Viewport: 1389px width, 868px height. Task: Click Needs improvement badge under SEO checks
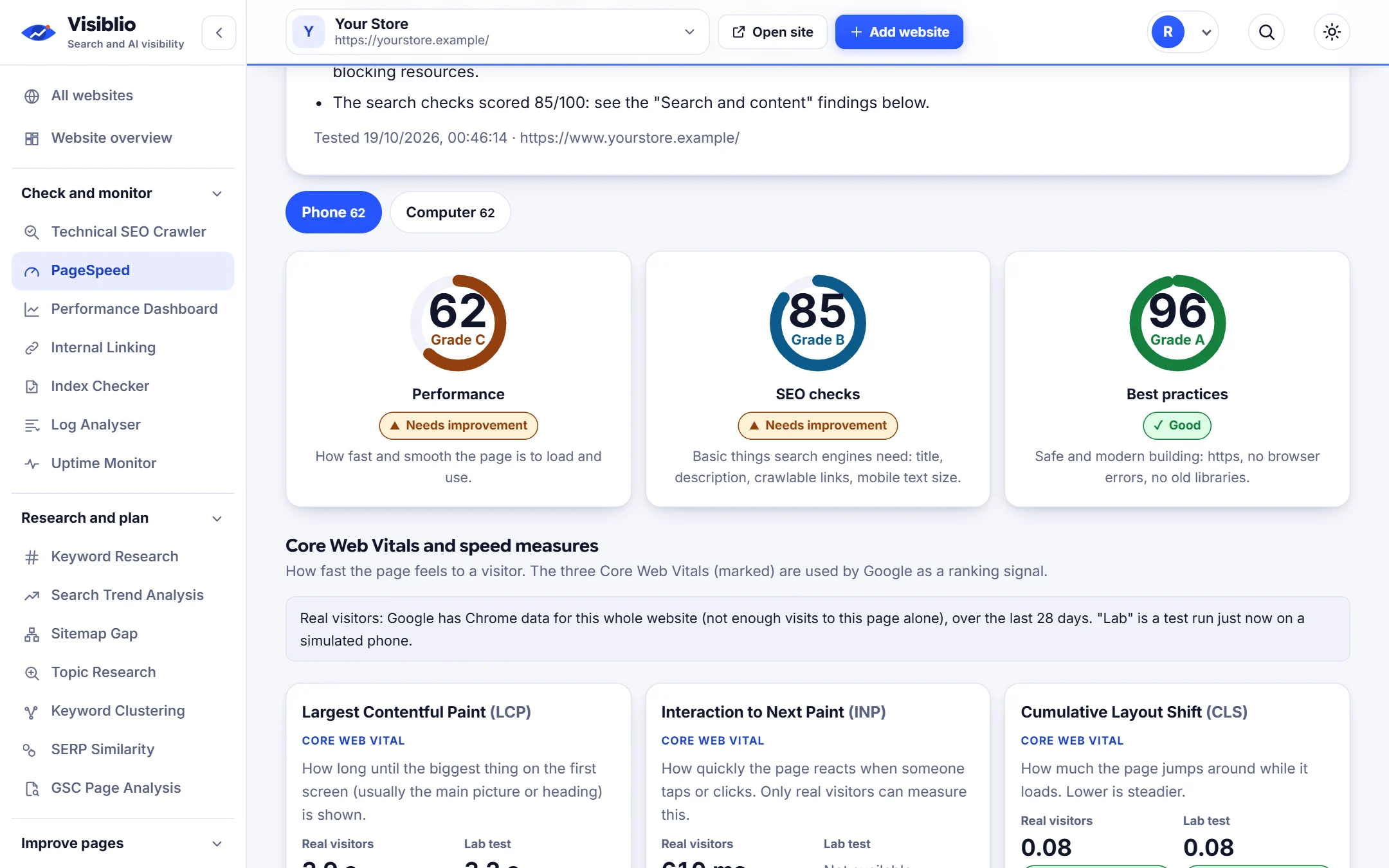coord(817,426)
